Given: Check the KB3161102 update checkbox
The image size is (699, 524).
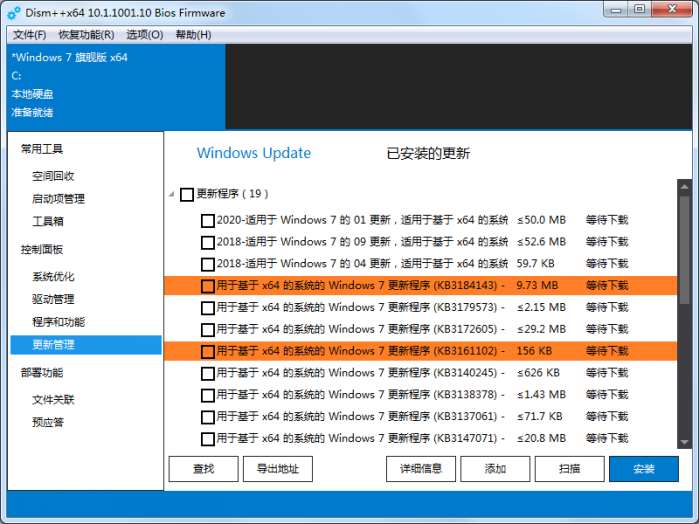Looking at the screenshot, I should [208, 351].
